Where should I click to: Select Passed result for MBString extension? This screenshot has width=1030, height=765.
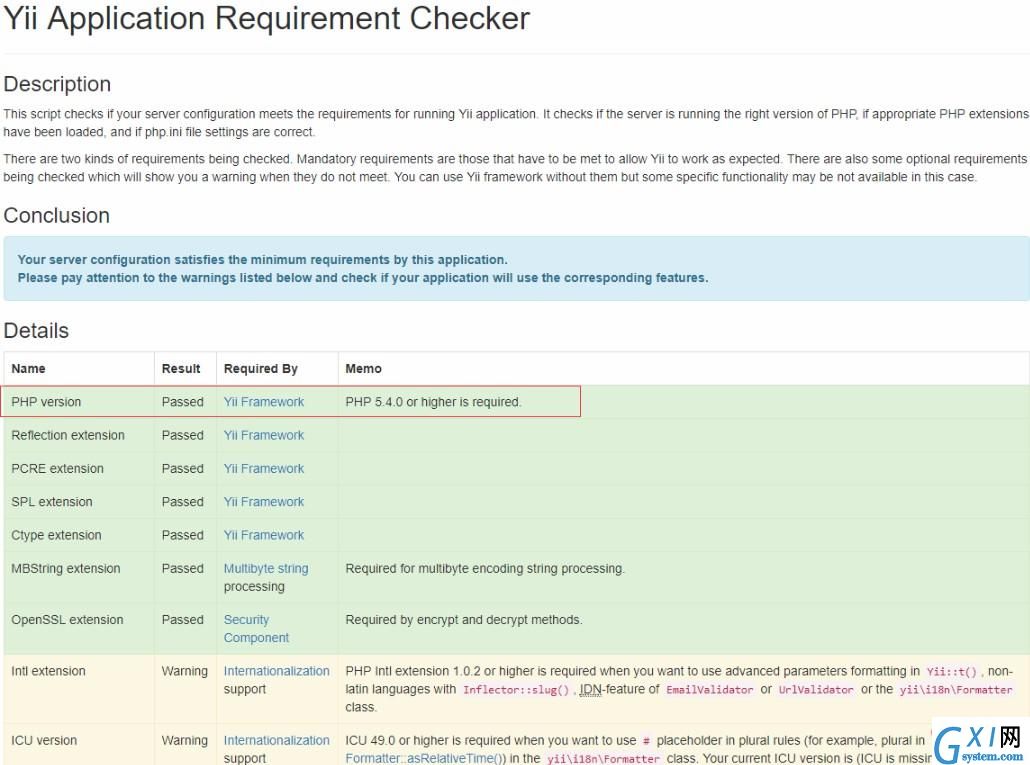point(183,569)
